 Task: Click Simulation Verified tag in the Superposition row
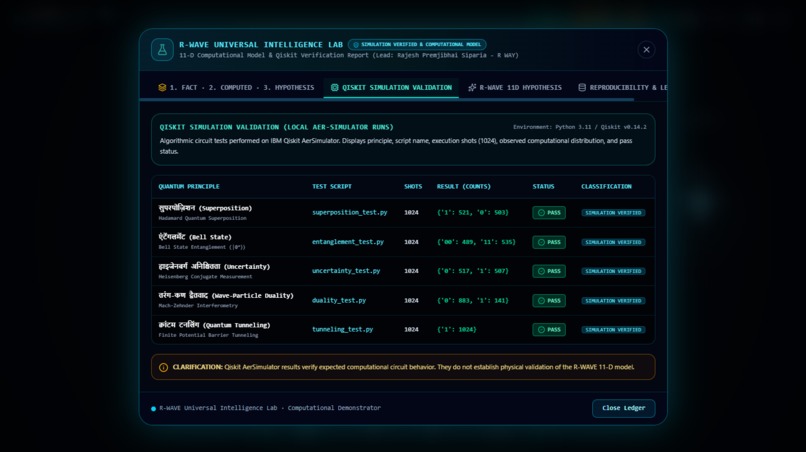pyautogui.click(x=613, y=213)
